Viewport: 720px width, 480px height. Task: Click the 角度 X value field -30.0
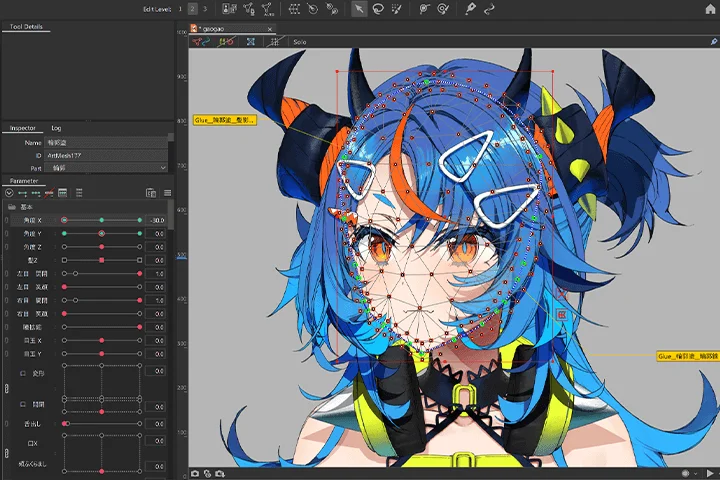pyautogui.click(x=156, y=220)
